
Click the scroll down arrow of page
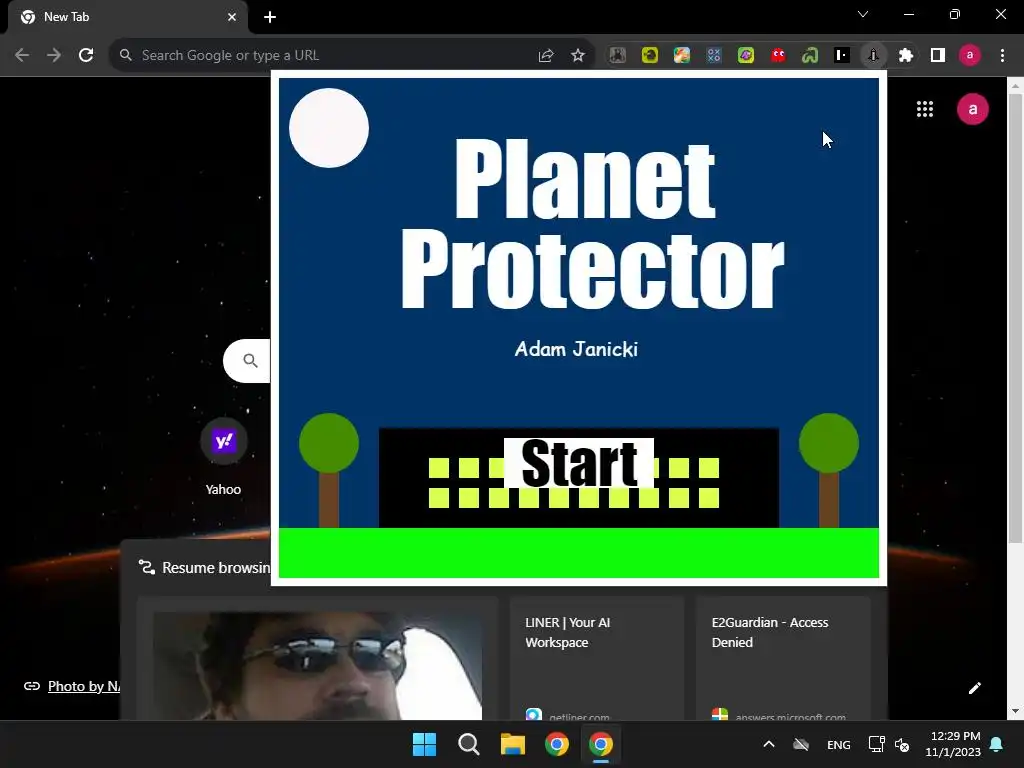click(x=1015, y=711)
